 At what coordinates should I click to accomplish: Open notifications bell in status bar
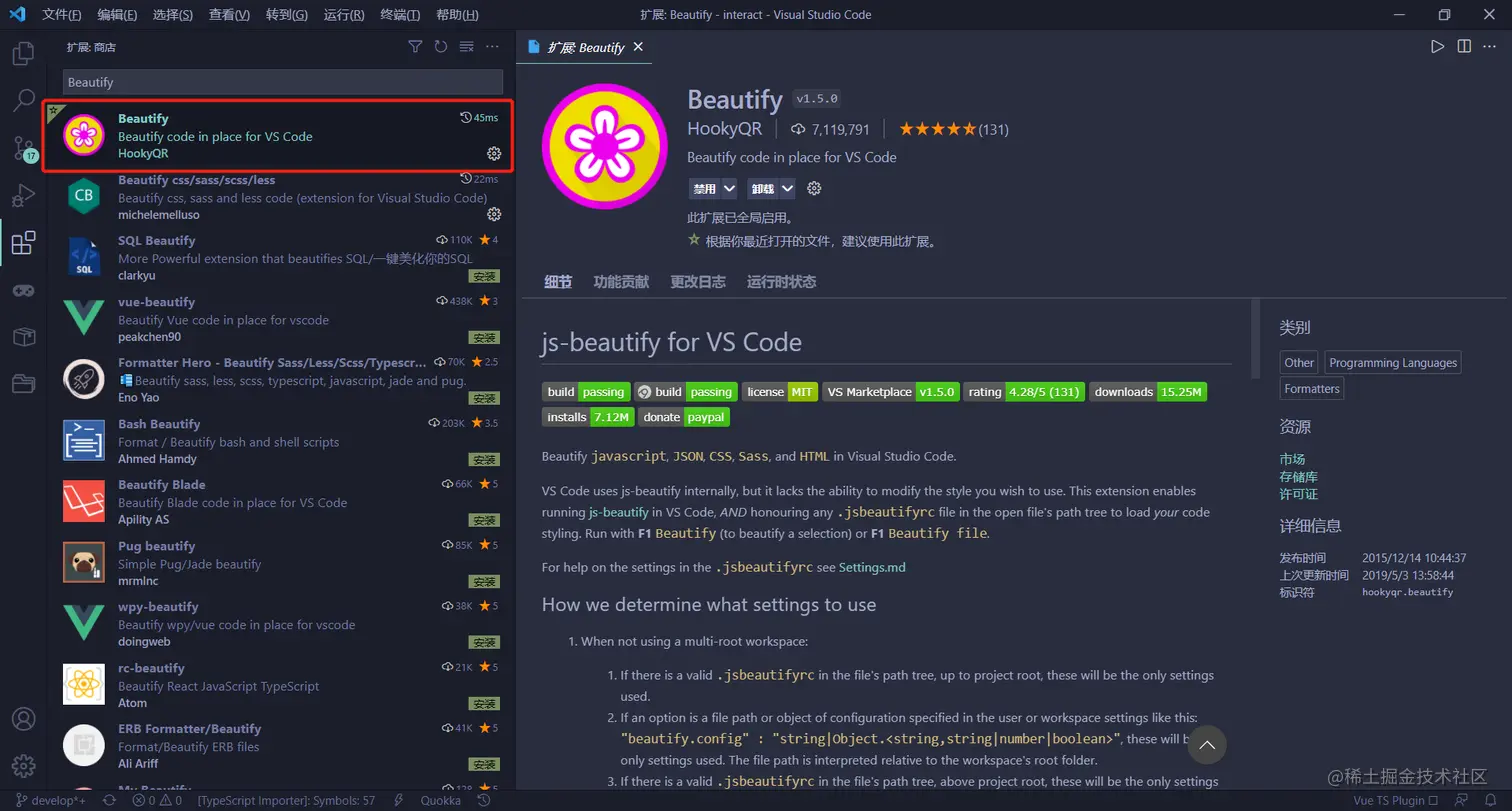(1491, 800)
